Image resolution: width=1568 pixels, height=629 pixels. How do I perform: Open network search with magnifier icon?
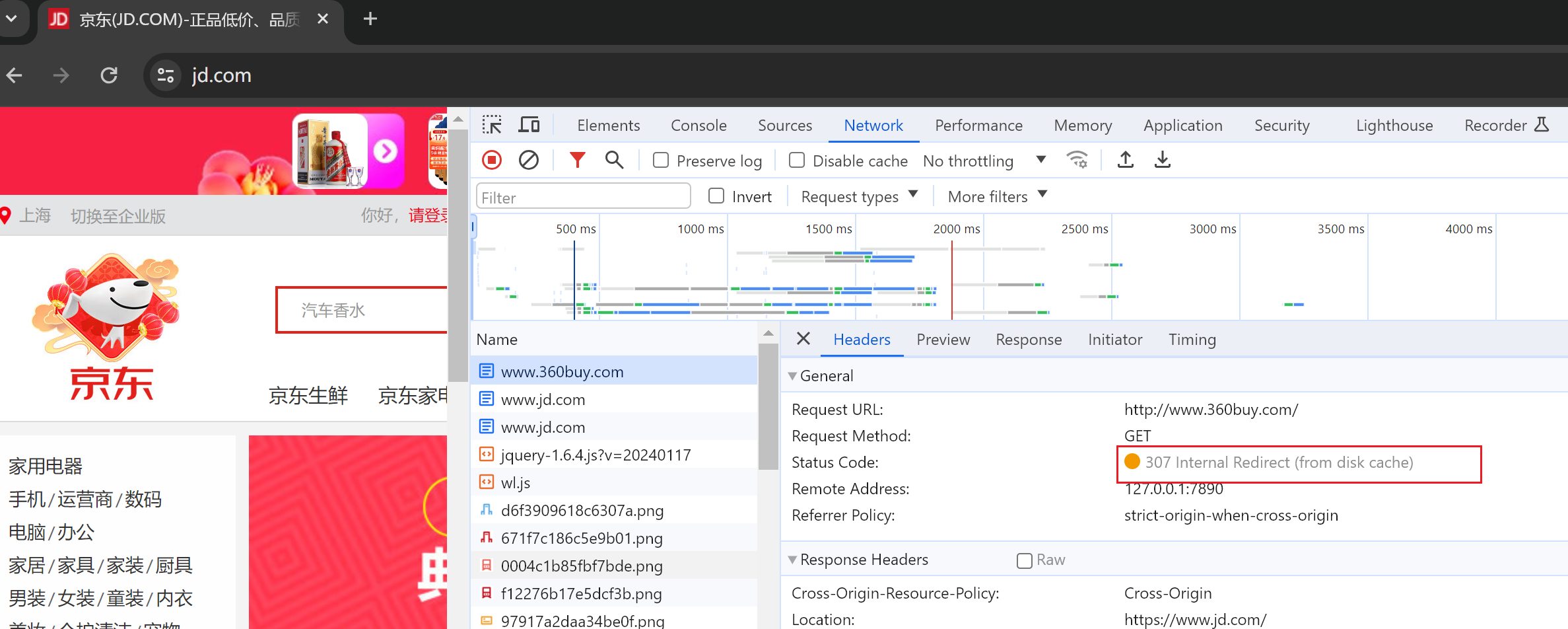(614, 160)
